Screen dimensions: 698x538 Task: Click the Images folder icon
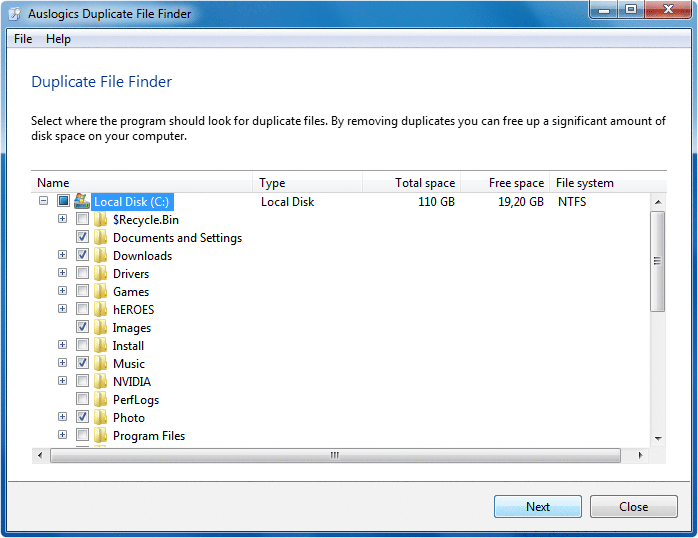coord(101,328)
